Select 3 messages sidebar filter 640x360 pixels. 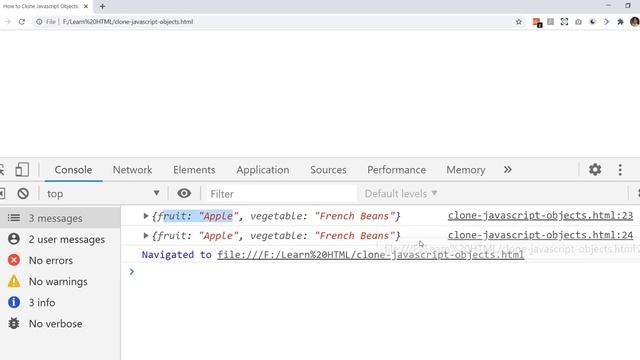[60, 218]
